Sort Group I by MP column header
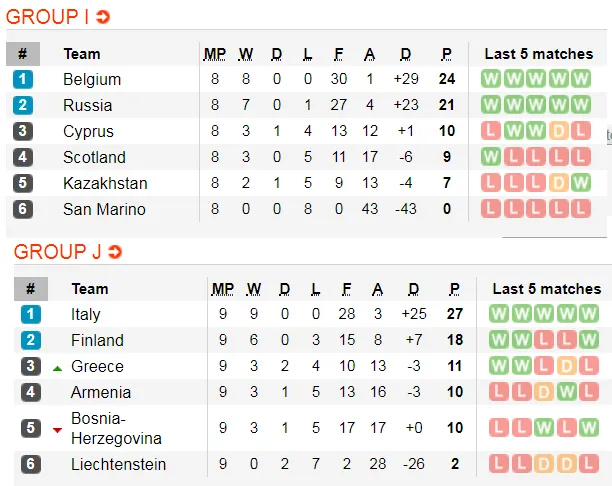Image resolution: width=612 pixels, height=486 pixels. click(x=214, y=54)
